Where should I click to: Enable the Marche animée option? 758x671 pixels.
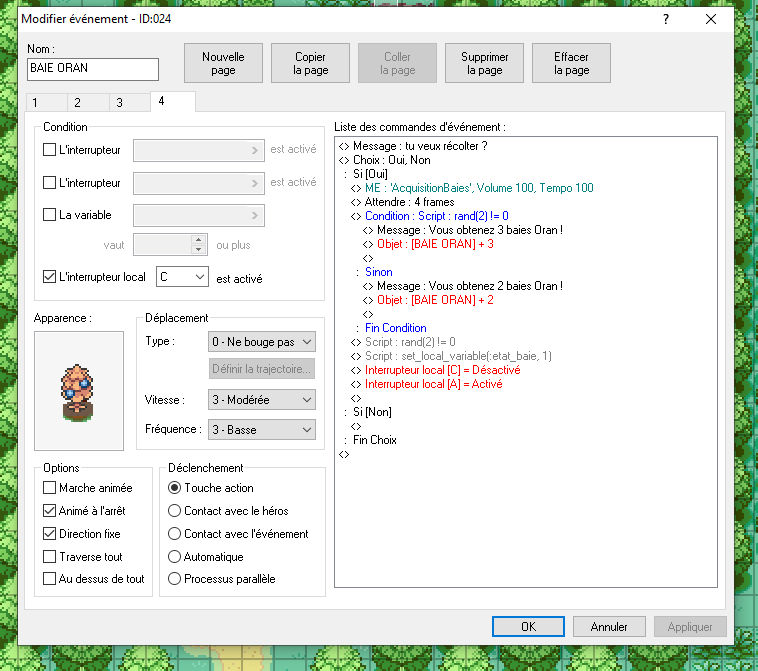click(49, 487)
